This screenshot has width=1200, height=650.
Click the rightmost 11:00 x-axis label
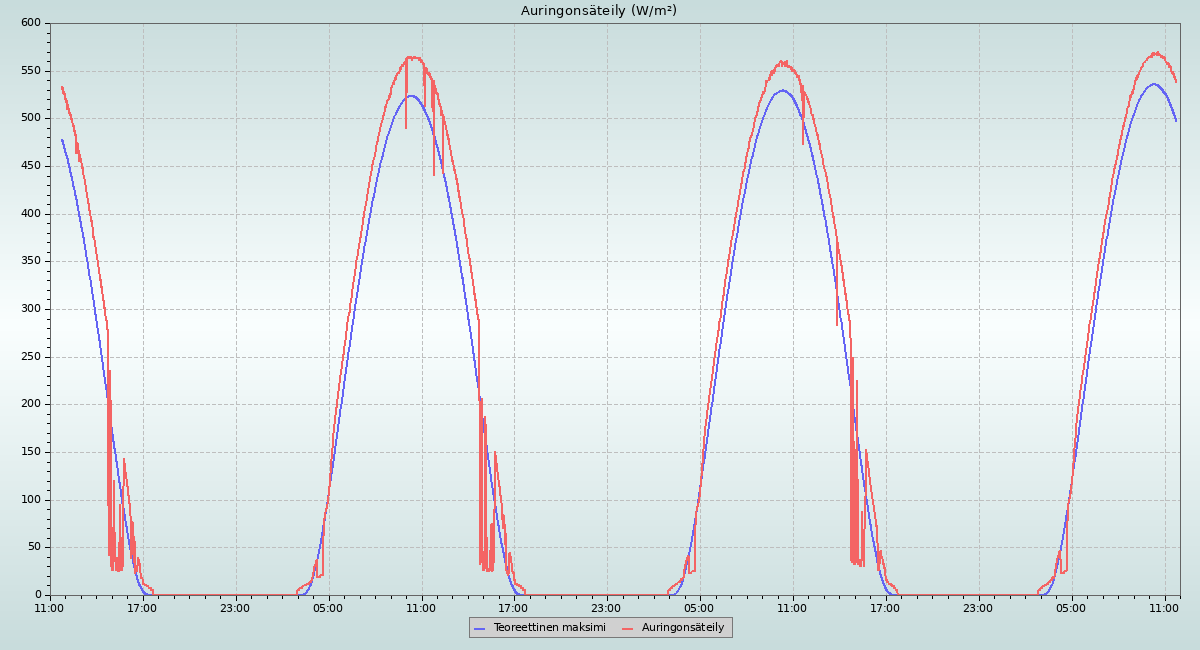[x=1165, y=607]
